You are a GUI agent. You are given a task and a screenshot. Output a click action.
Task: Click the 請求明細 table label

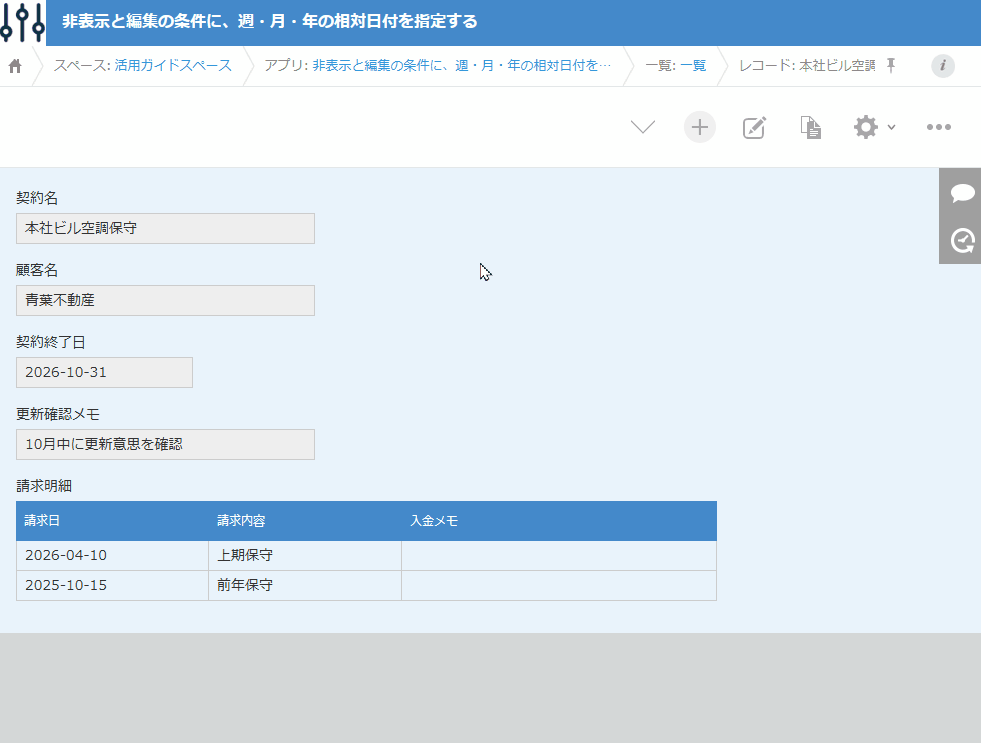(x=44, y=486)
